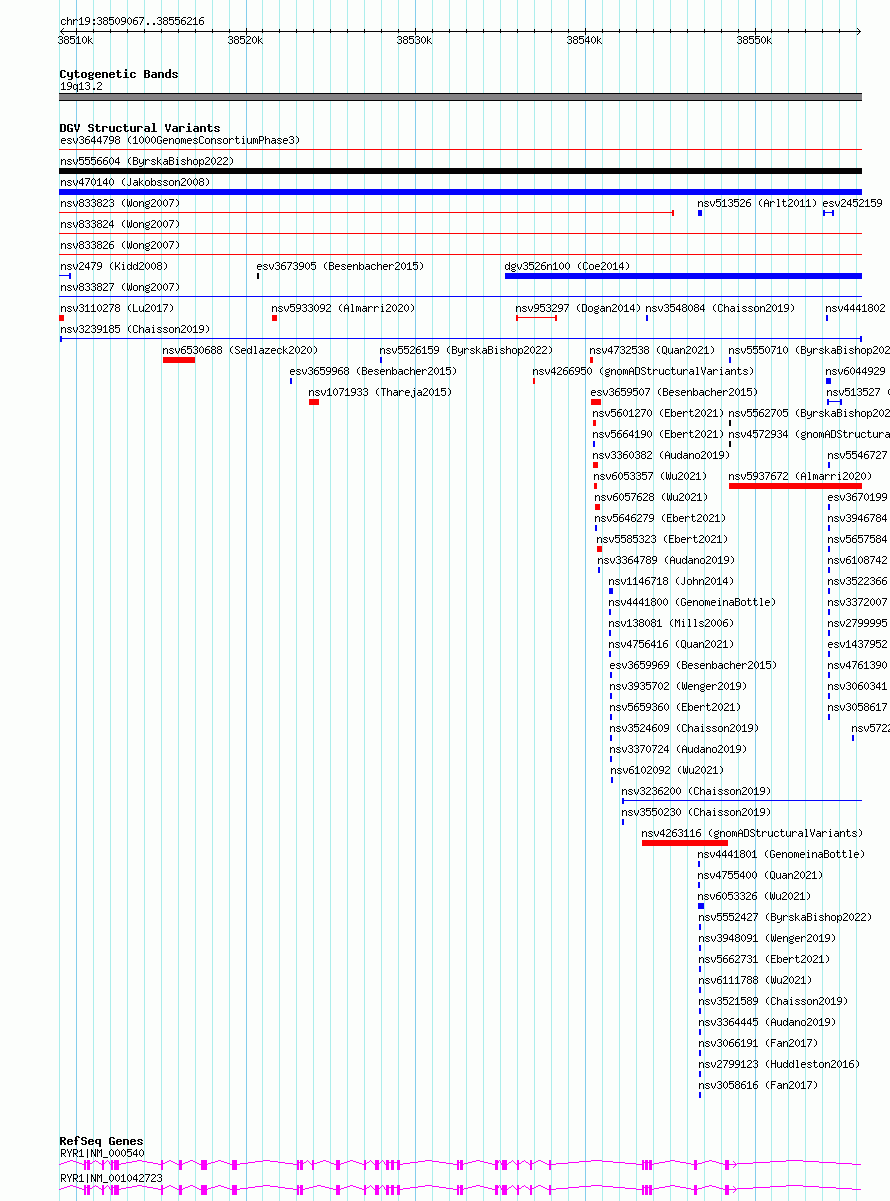Open variant nsv5526159 (ByrskaBishop2022)

click(x=466, y=350)
